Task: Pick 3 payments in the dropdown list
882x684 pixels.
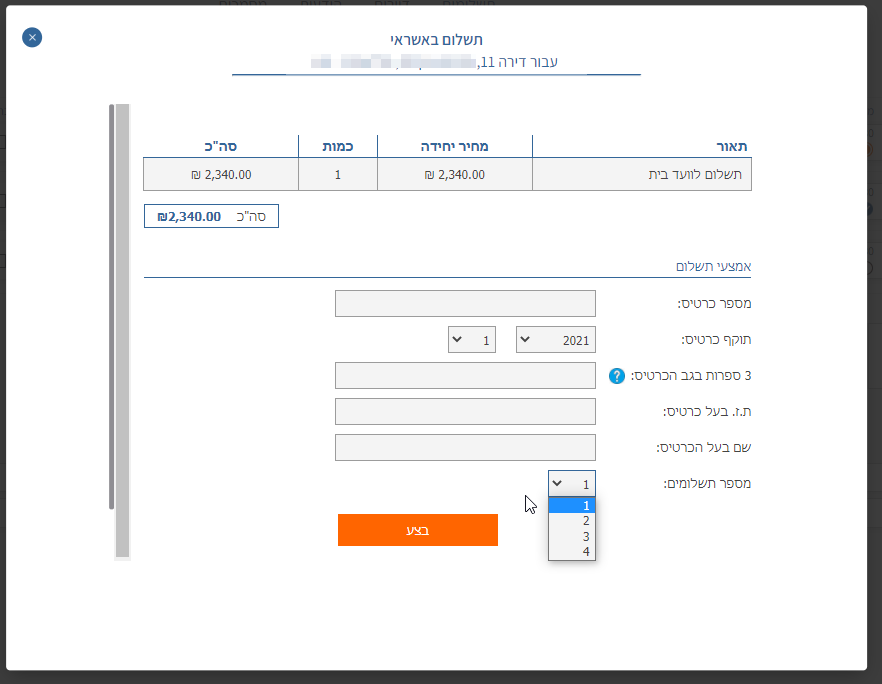Action: tap(572, 537)
